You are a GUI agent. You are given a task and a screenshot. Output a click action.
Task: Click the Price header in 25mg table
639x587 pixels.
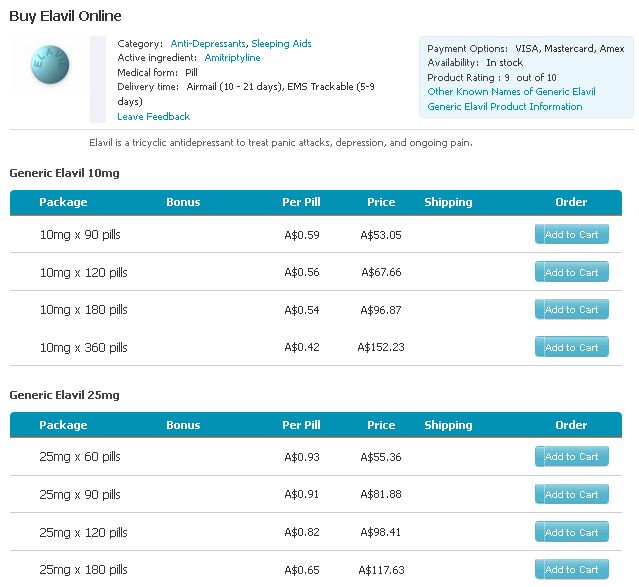coord(381,425)
